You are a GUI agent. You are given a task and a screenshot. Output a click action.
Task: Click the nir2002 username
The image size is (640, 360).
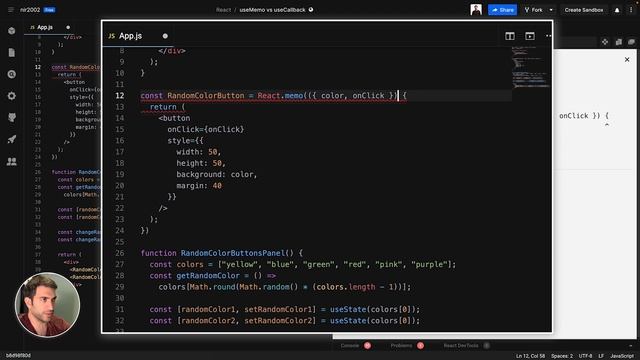[x=30, y=10]
